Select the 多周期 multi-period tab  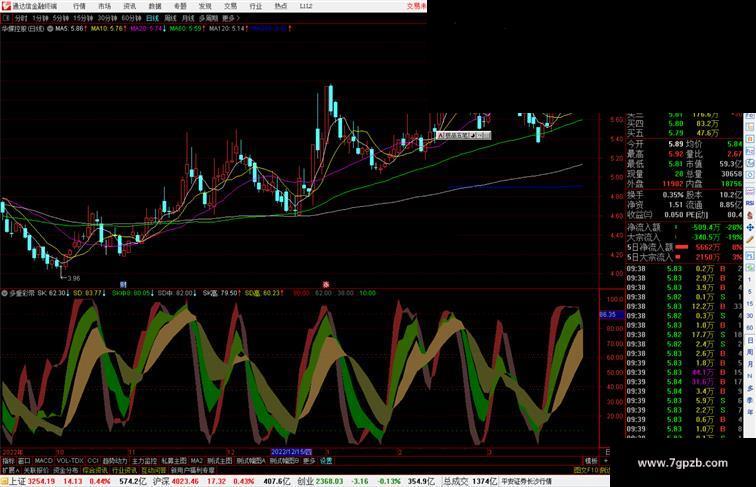click(208, 18)
